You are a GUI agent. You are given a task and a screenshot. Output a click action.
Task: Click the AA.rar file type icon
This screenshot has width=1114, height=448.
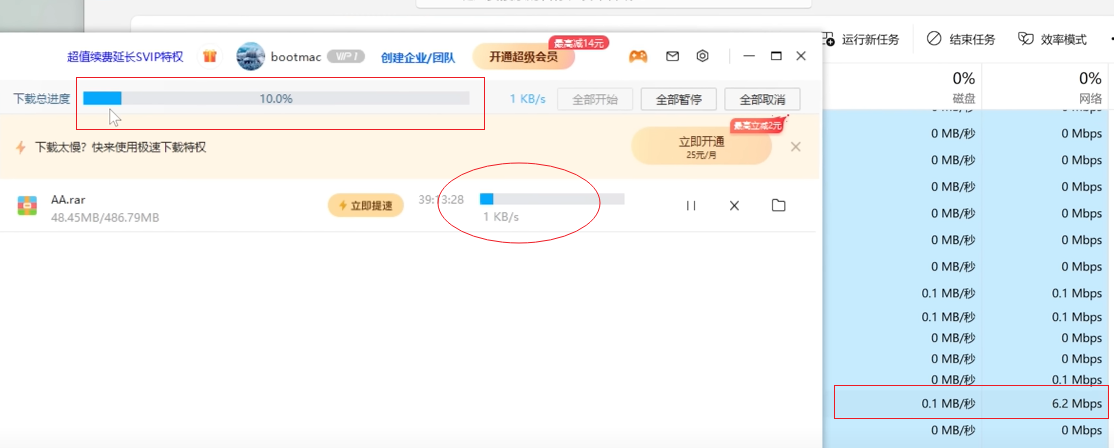click(27, 206)
